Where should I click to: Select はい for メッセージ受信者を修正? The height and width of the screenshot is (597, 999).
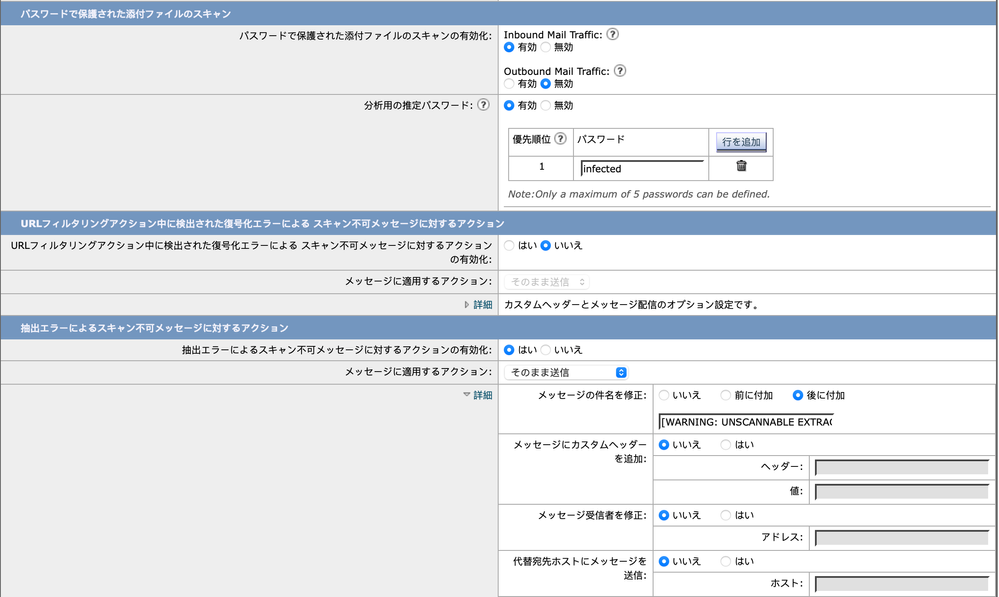coord(726,515)
